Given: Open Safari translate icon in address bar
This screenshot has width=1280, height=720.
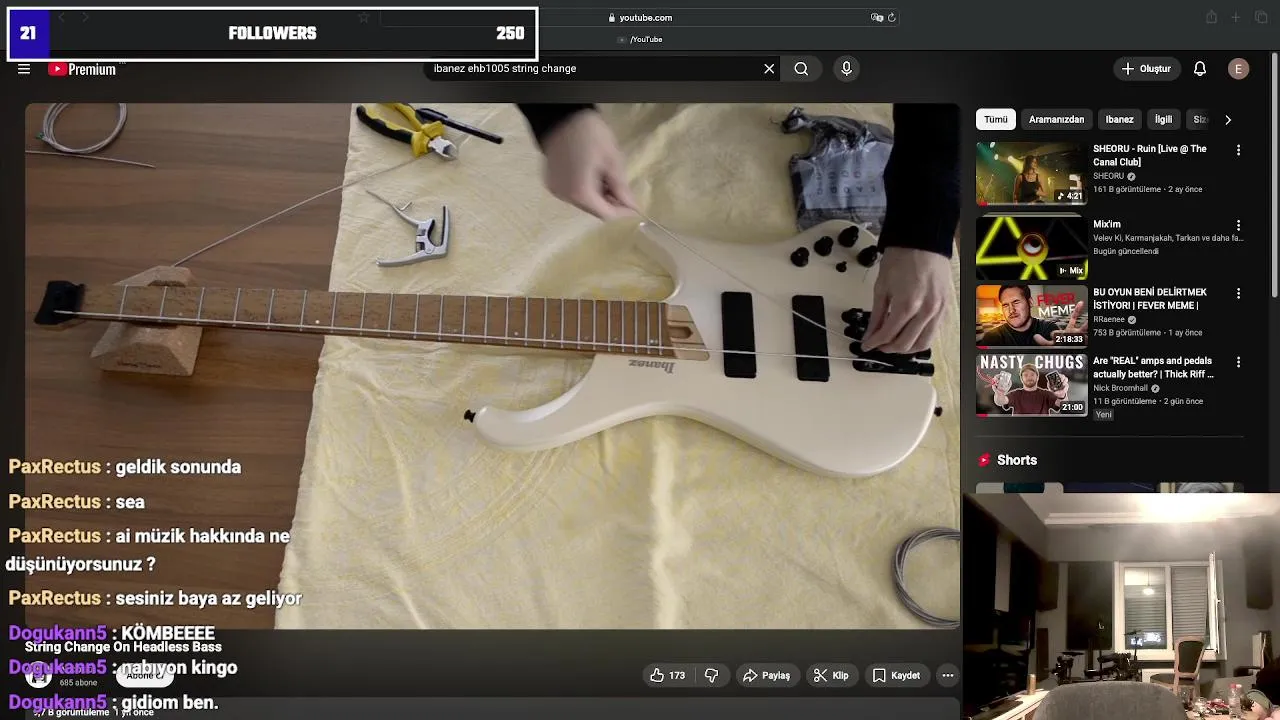Looking at the screenshot, I should click(876, 17).
